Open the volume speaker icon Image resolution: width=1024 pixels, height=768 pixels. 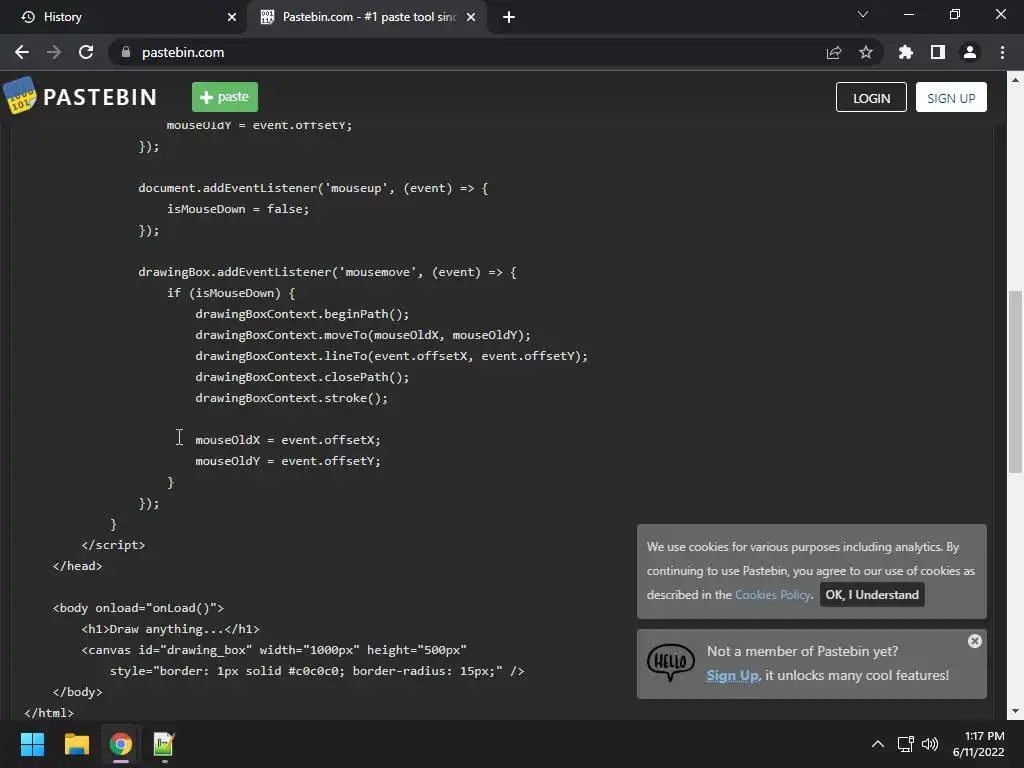[x=930, y=744]
